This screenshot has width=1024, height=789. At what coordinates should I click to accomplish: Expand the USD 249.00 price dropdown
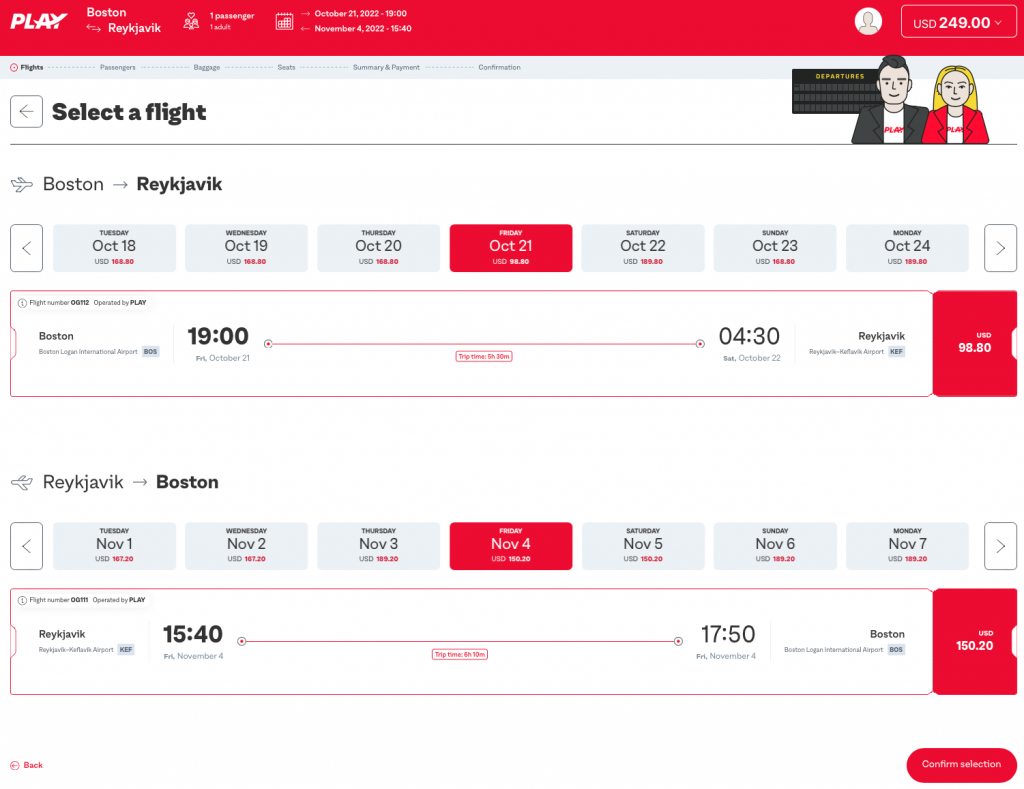pyautogui.click(x=958, y=22)
